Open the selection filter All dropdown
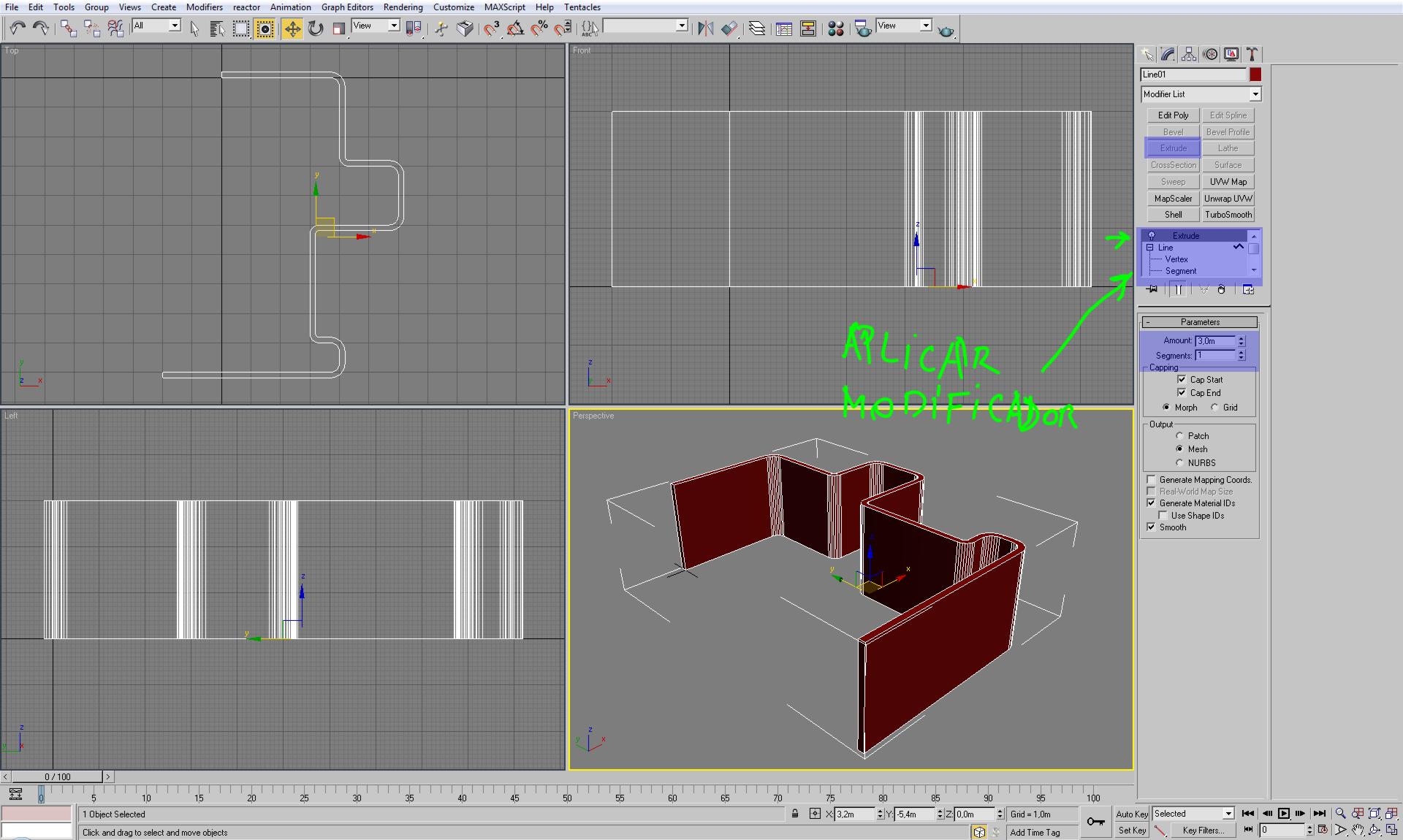 (175, 26)
